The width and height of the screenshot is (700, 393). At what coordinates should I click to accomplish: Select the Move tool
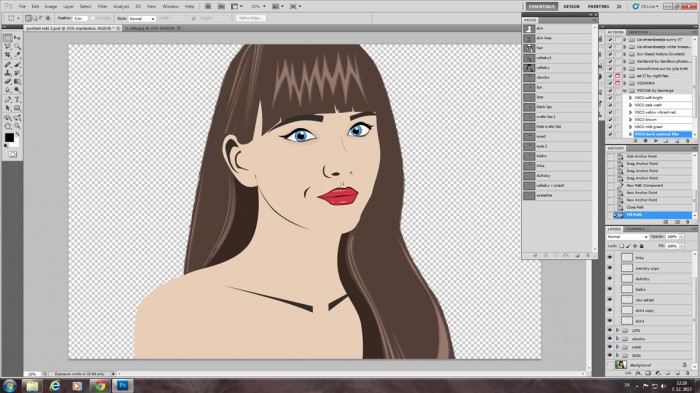(x=17, y=38)
